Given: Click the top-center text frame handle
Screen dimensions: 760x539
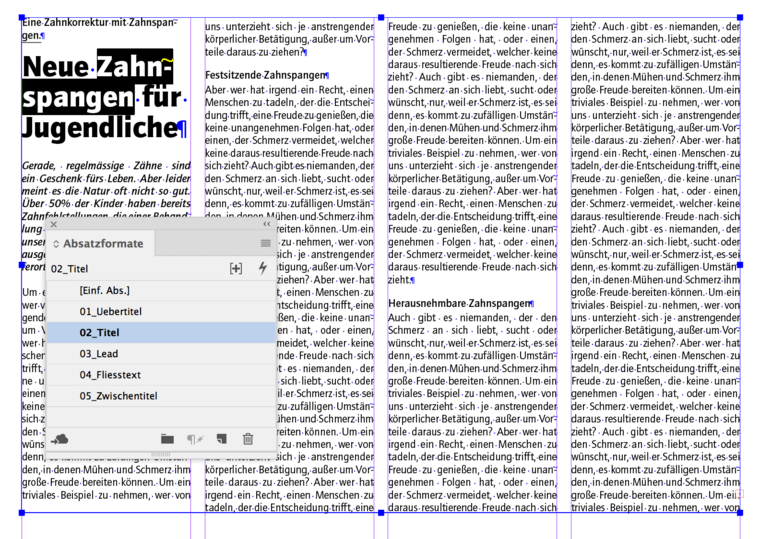Looking at the screenshot, I should point(381,17).
